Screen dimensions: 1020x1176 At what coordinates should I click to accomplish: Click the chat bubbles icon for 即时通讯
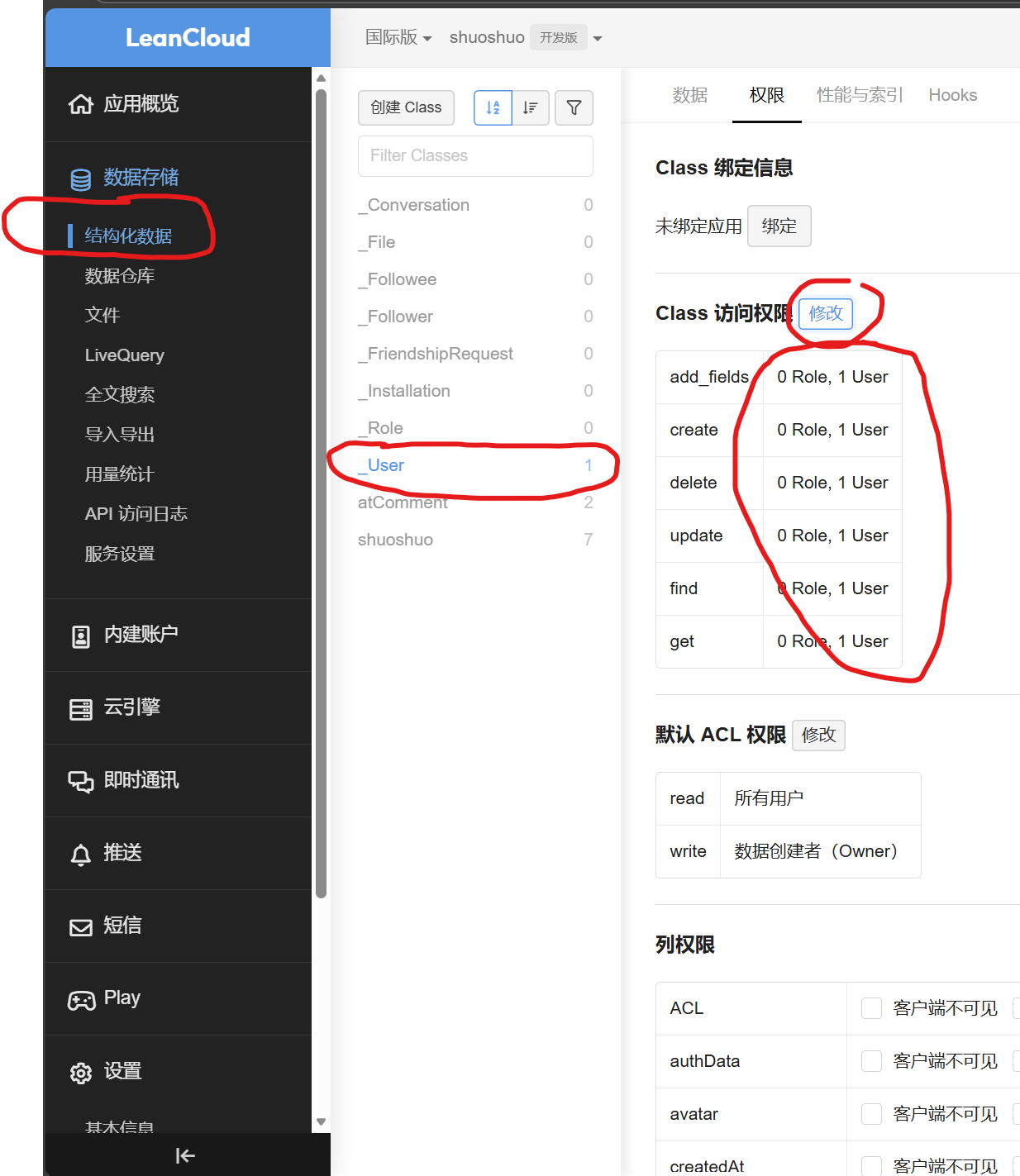[x=81, y=781]
